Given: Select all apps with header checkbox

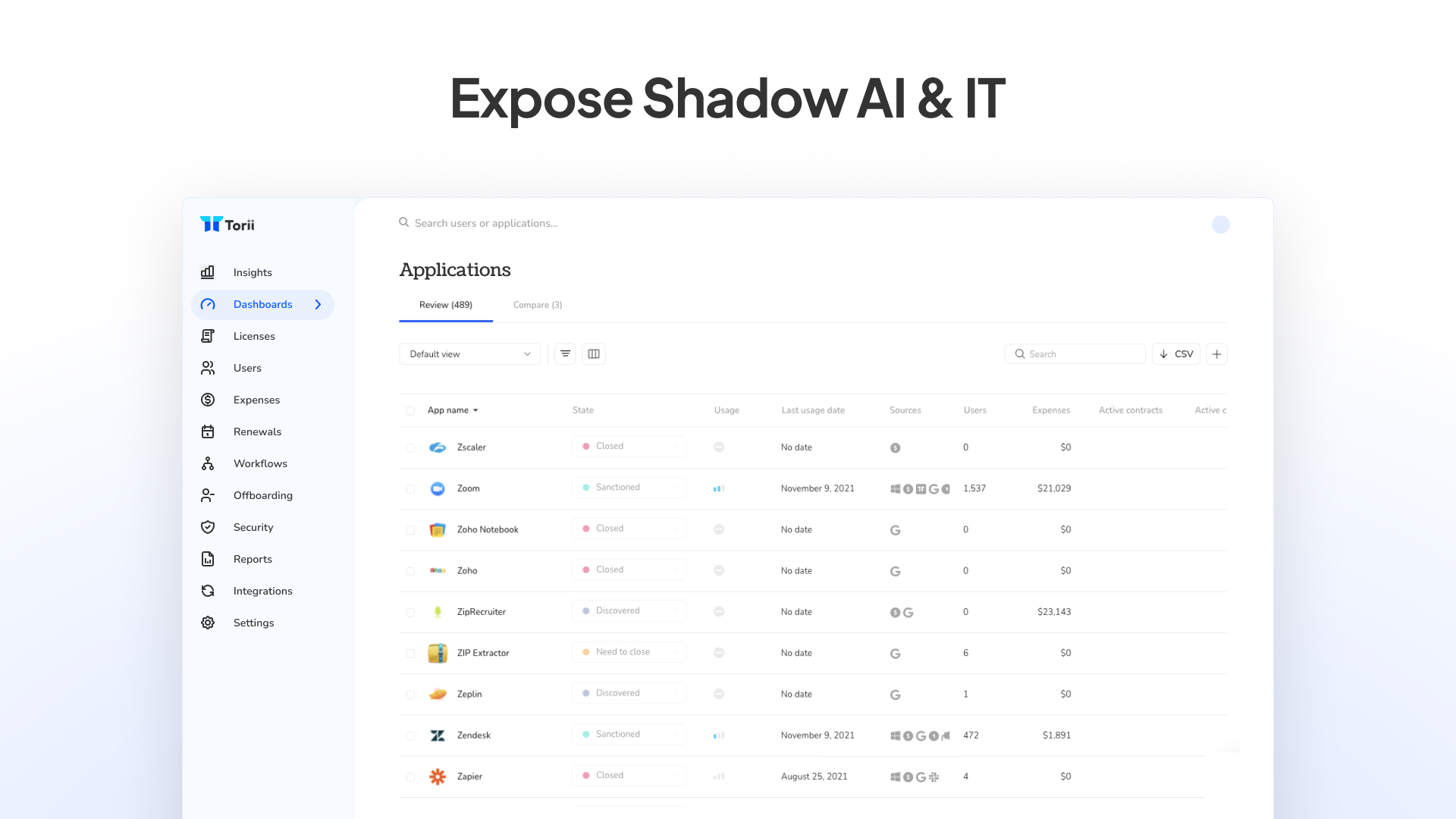Looking at the screenshot, I should tap(410, 411).
